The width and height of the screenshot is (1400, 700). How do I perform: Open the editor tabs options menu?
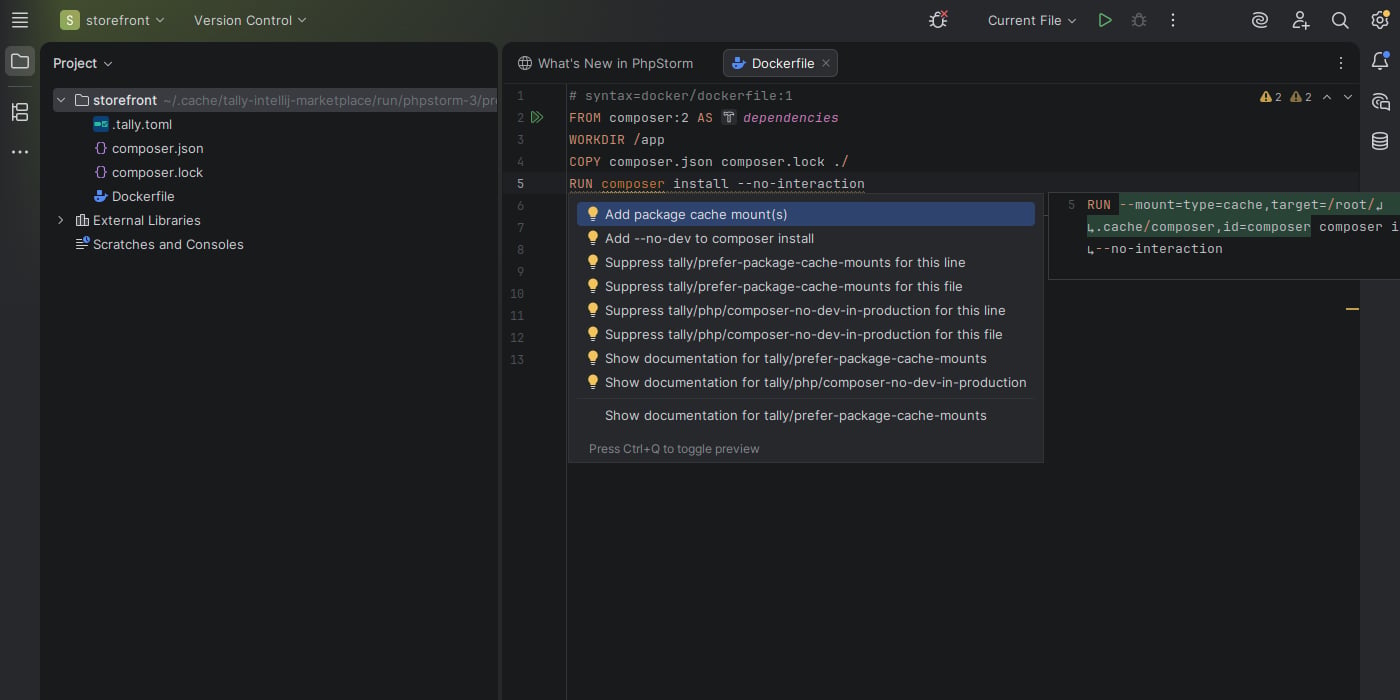pos(1341,63)
